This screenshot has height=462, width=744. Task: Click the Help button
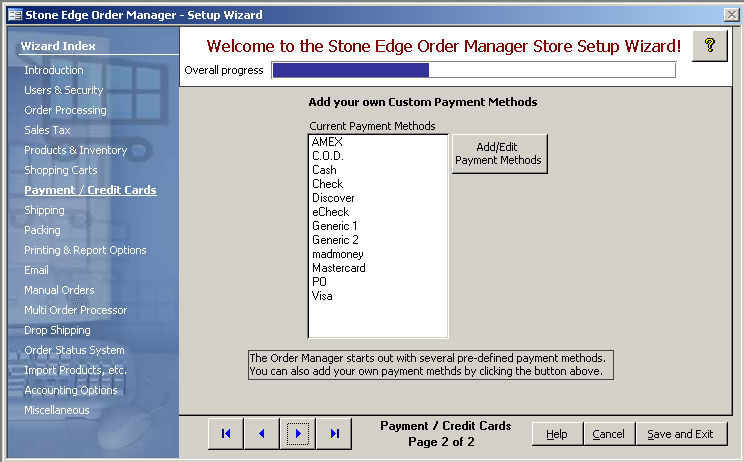coord(557,434)
